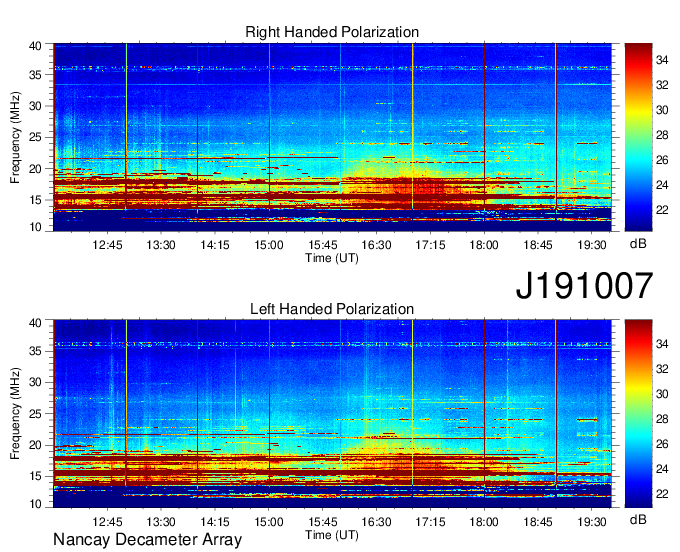Click the 30 dB value on the Left Handed color bar

coord(662,394)
